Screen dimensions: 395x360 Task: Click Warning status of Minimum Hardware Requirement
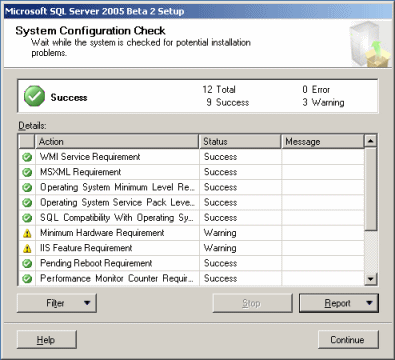[x=220, y=233]
